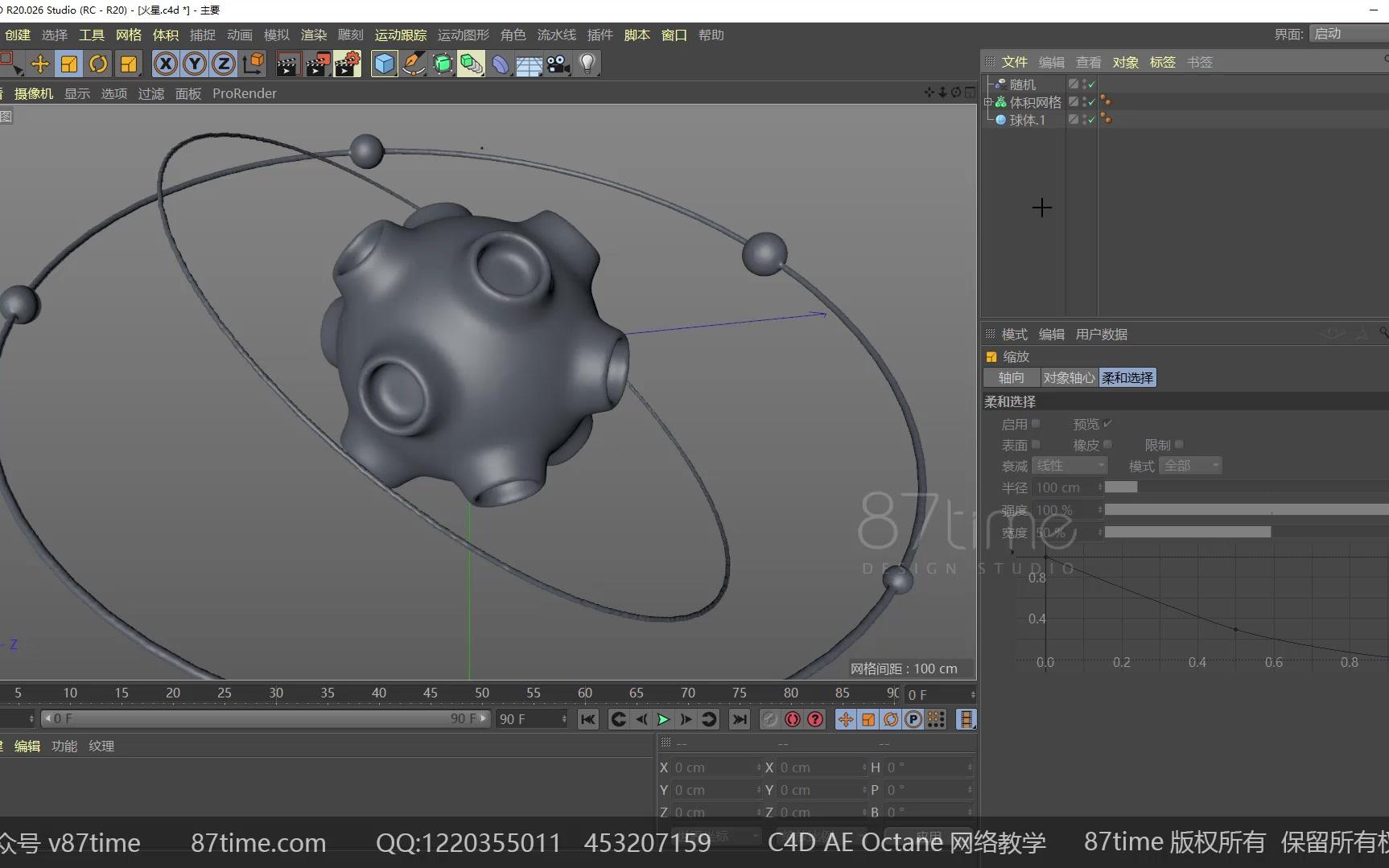Toggle the 预览 preview checkbox
The image size is (1389, 868).
tap(1107, 424)
